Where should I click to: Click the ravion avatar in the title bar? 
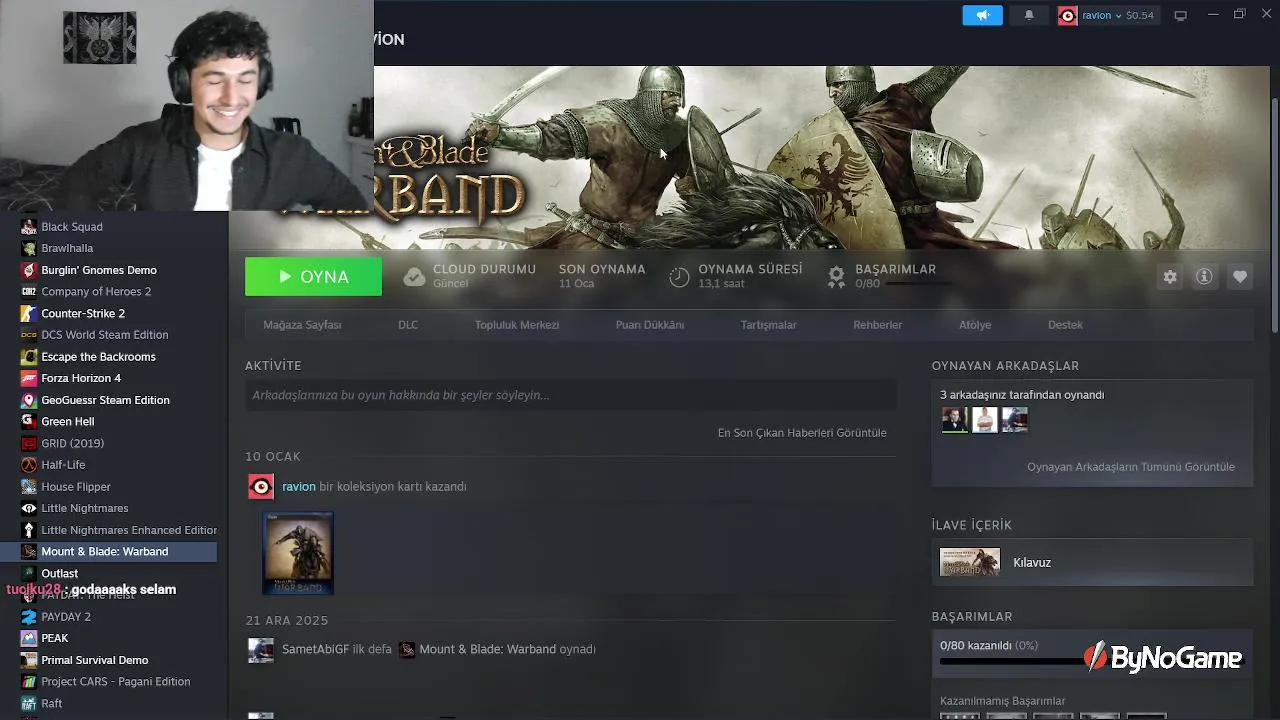[x=1068, y=15]
